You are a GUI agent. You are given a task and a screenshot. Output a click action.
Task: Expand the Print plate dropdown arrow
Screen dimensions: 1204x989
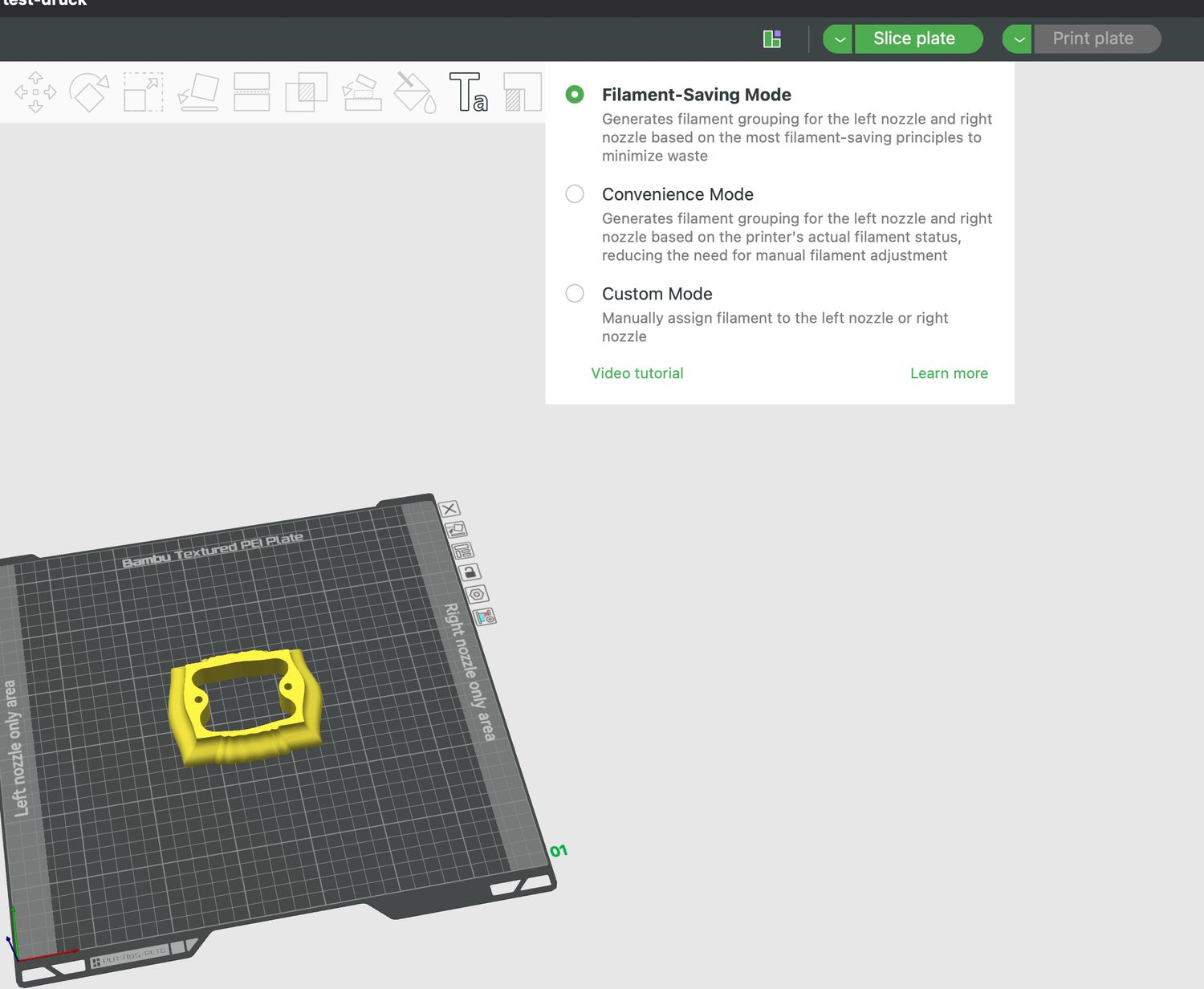pos(1018,39)
